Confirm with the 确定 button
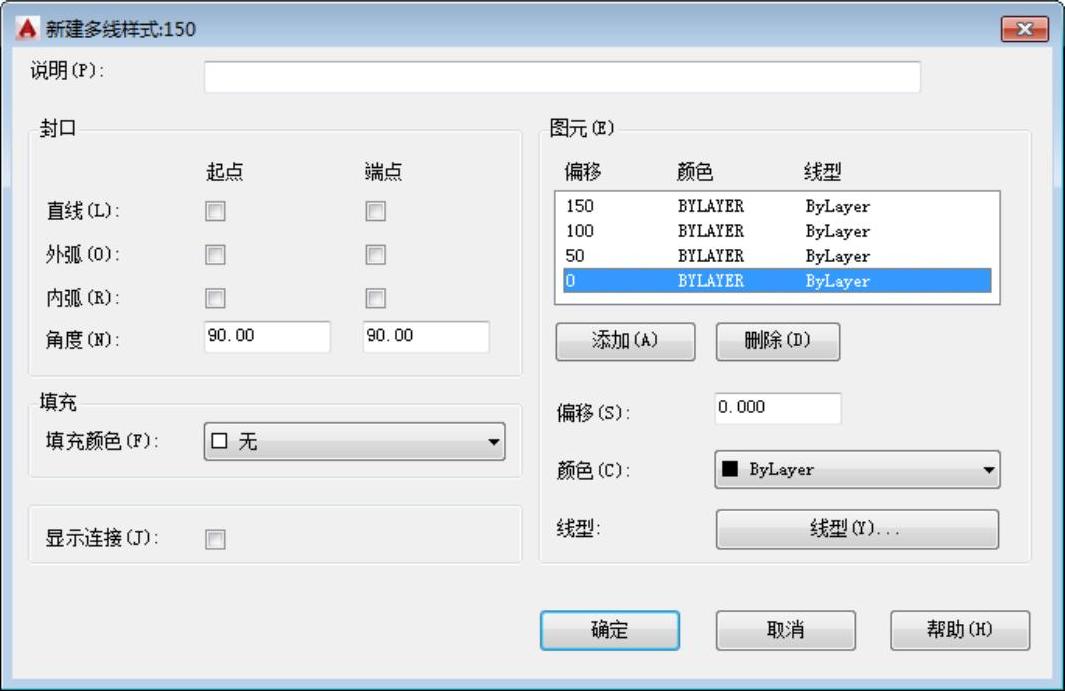This screenshot has width=1065, height=691. (x=610, y=631)
